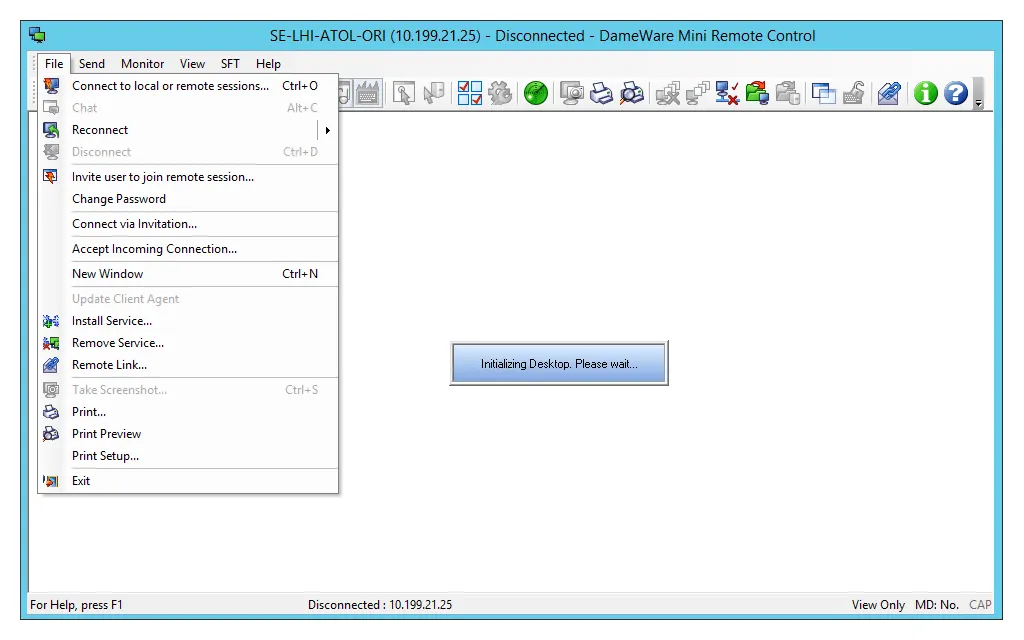Select New Window from the File menu

point(107,273)
